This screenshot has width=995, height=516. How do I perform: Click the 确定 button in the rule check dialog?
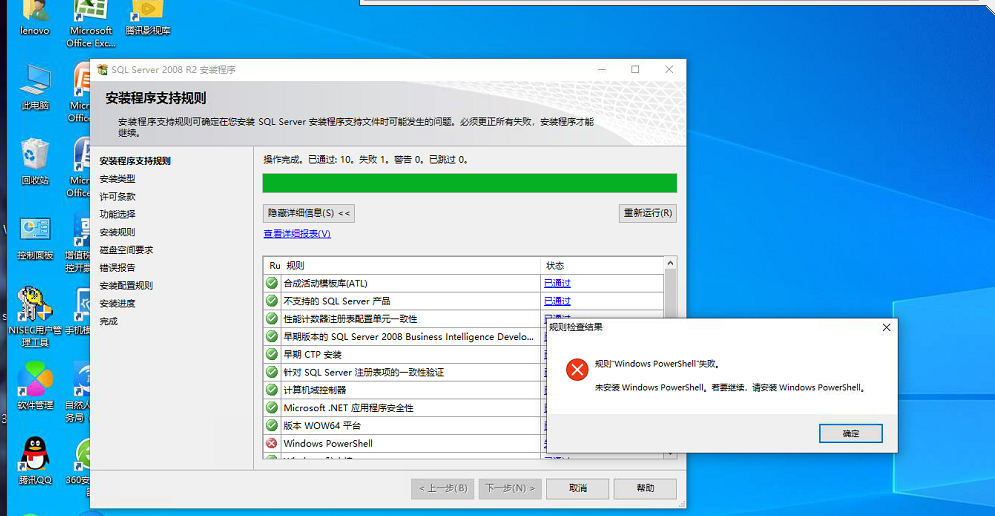[850, 433]
